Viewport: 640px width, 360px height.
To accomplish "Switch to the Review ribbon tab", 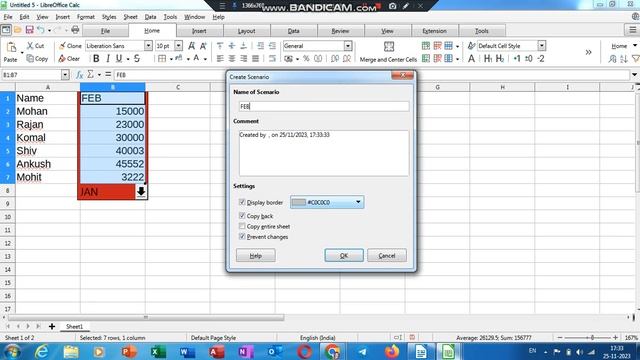I will coord(340,31).
